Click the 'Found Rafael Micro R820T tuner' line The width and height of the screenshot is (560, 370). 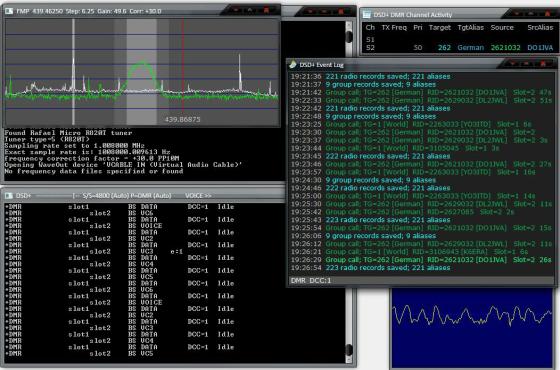(68, 133)
